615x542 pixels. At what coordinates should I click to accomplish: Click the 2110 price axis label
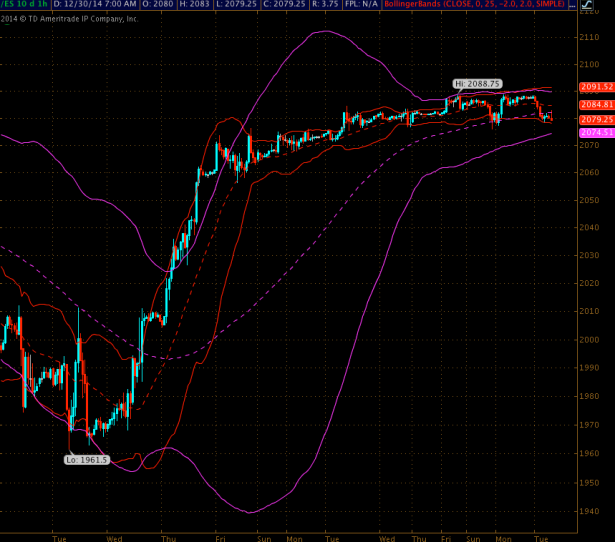point(590,37)
